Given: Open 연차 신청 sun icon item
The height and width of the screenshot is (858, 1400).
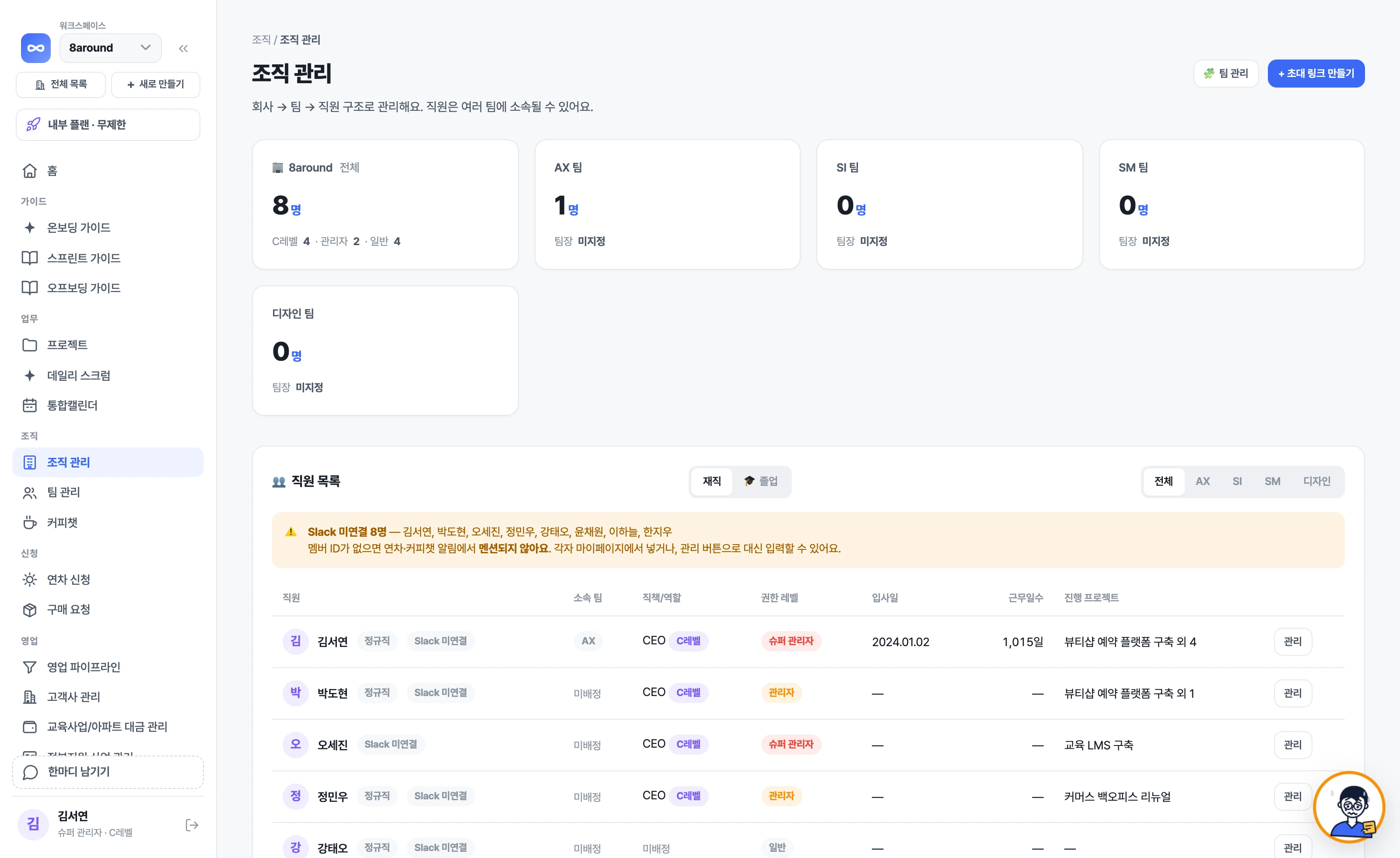Looking at the screenshot, I should tap(30, 580).
